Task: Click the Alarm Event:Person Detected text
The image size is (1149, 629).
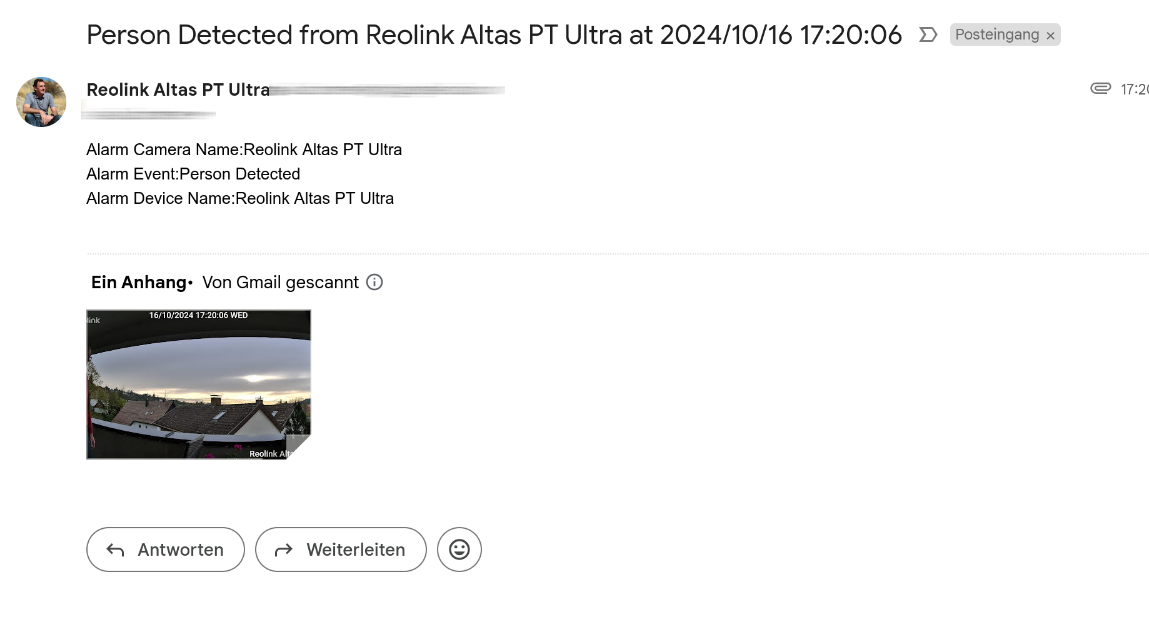Action: pos(193,174)
